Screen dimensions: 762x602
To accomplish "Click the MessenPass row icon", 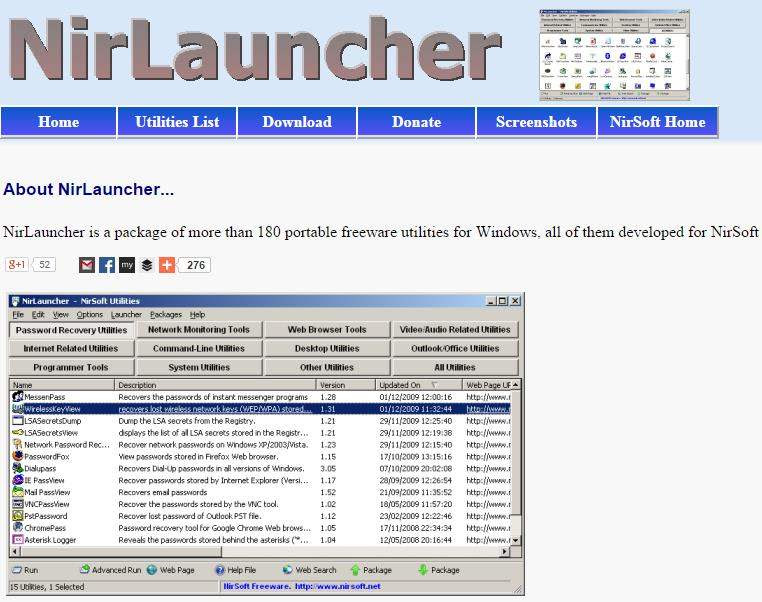I will [x=18, y=396].
